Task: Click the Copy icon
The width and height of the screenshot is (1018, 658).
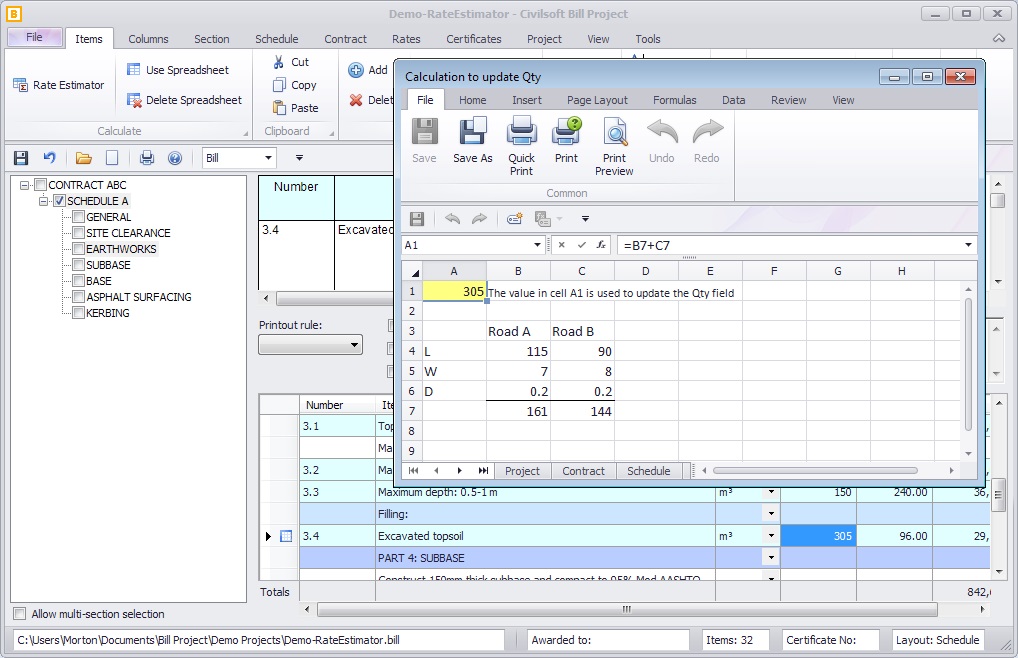Action: [x=283, y=85]
